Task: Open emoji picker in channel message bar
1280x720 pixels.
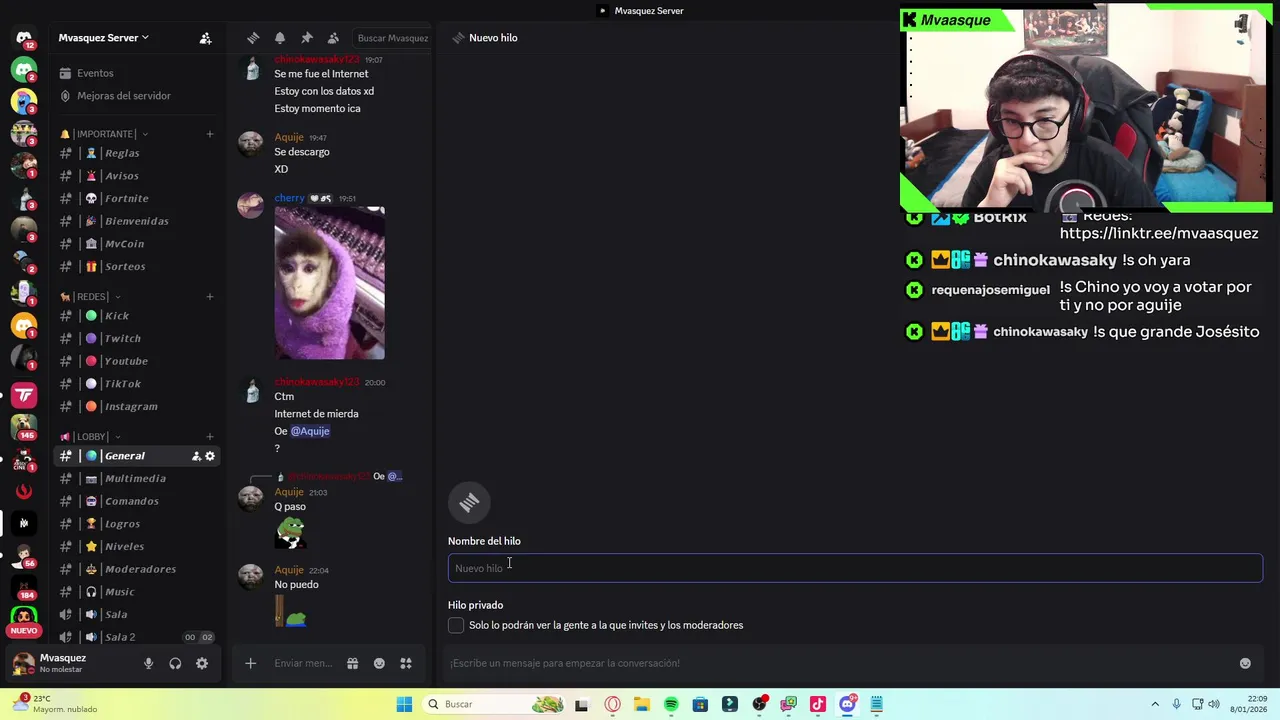Action: click(x=379, y=663)
